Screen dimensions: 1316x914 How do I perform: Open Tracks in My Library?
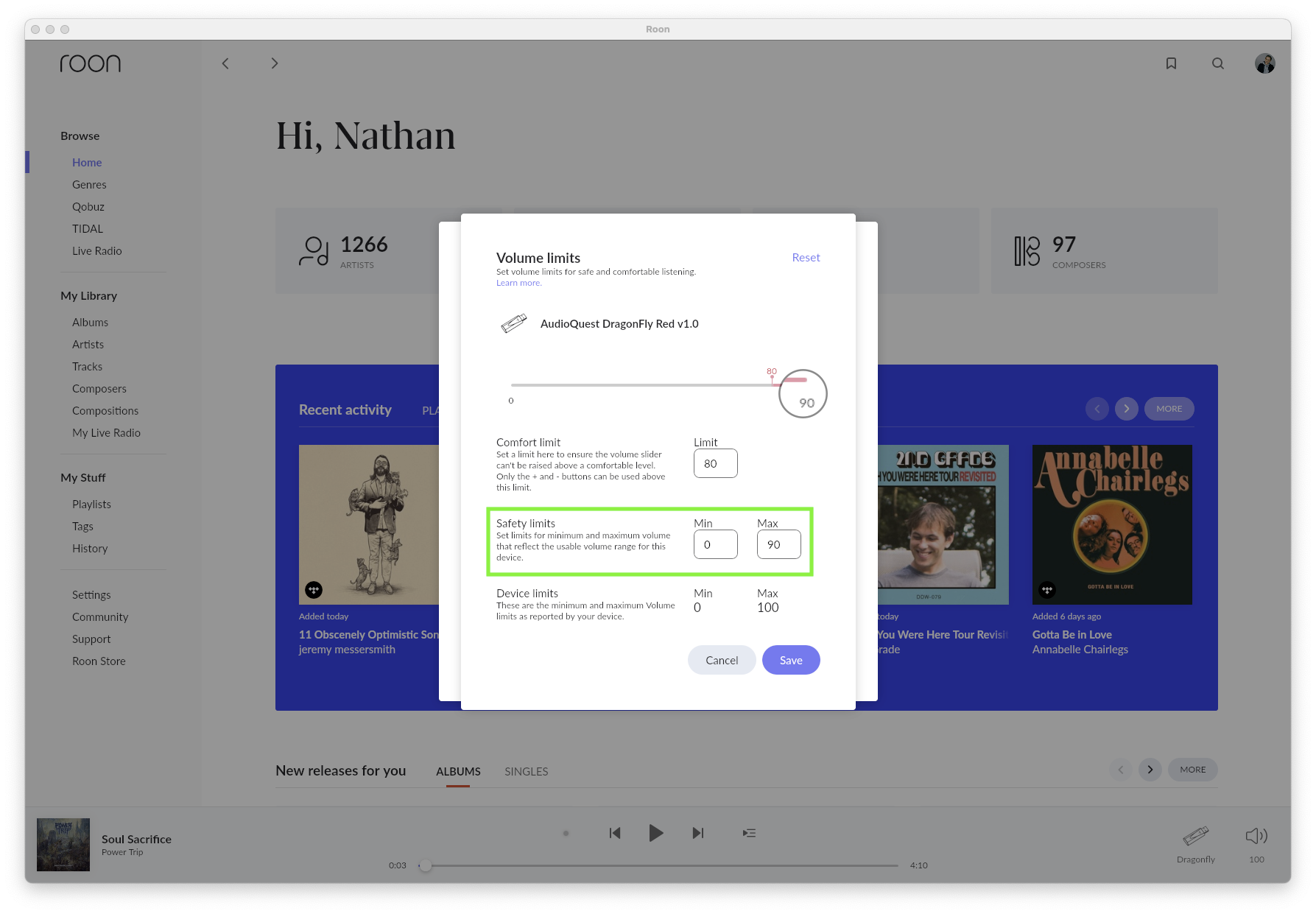pyautogui.click(x=87, y=367)
